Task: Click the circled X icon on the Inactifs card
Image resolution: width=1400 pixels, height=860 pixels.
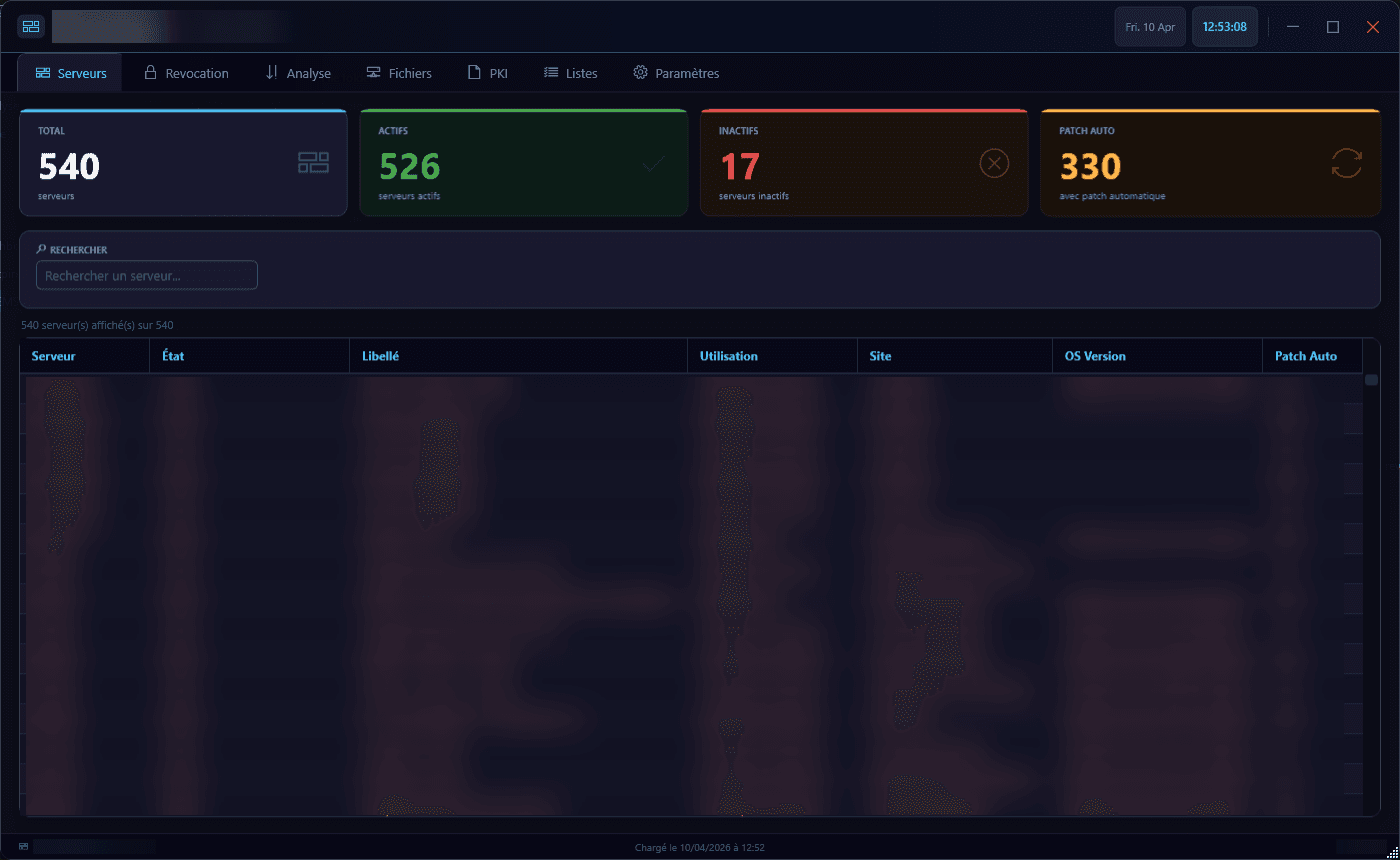Action: click(993, 163)
